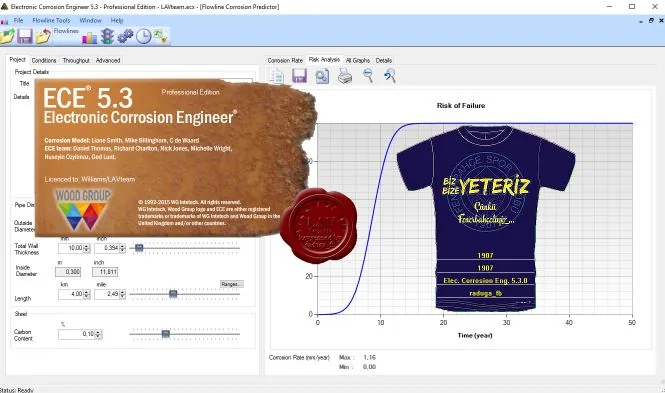
Task: Click the Excel export icon
Action: [x=161, y=36]
